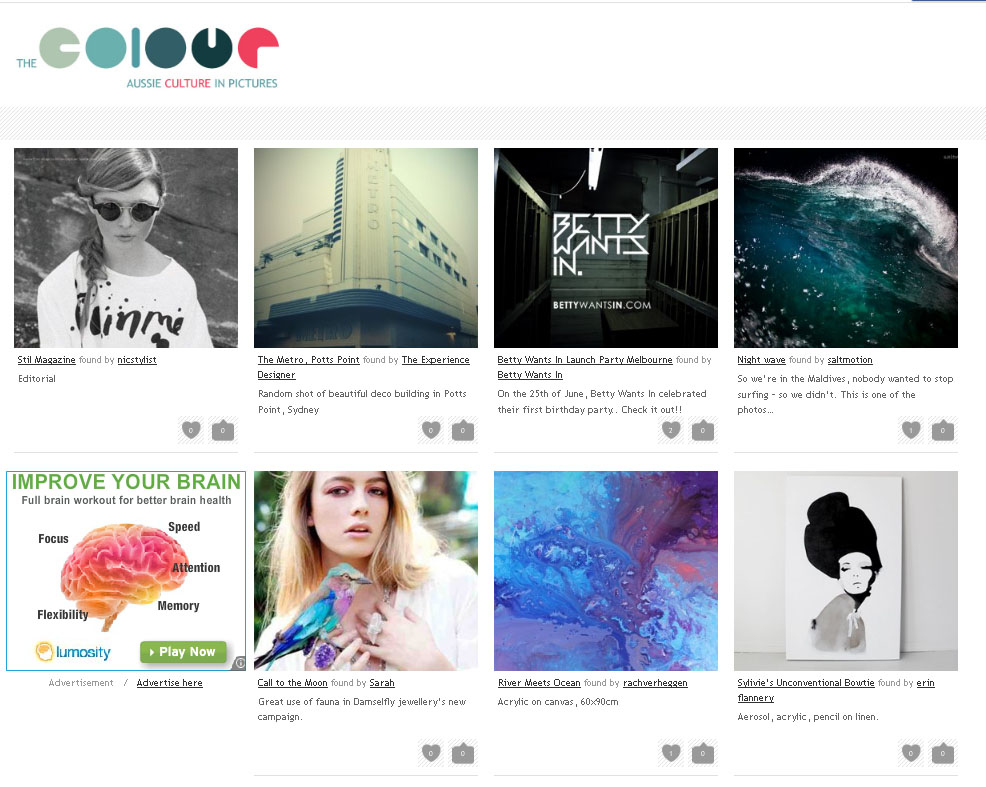Click bag icon under Sylvie's Unconventional Bowtie
986x787 pixels.
tap(943, 753)
